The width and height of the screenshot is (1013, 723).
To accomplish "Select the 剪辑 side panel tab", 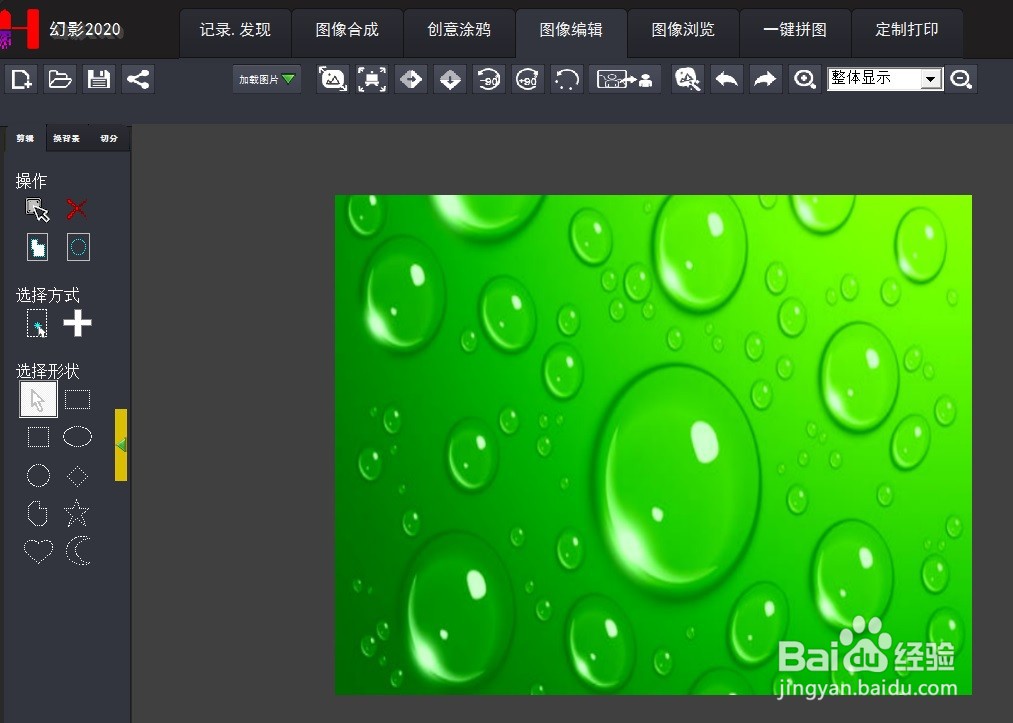I will coord(25,138).
